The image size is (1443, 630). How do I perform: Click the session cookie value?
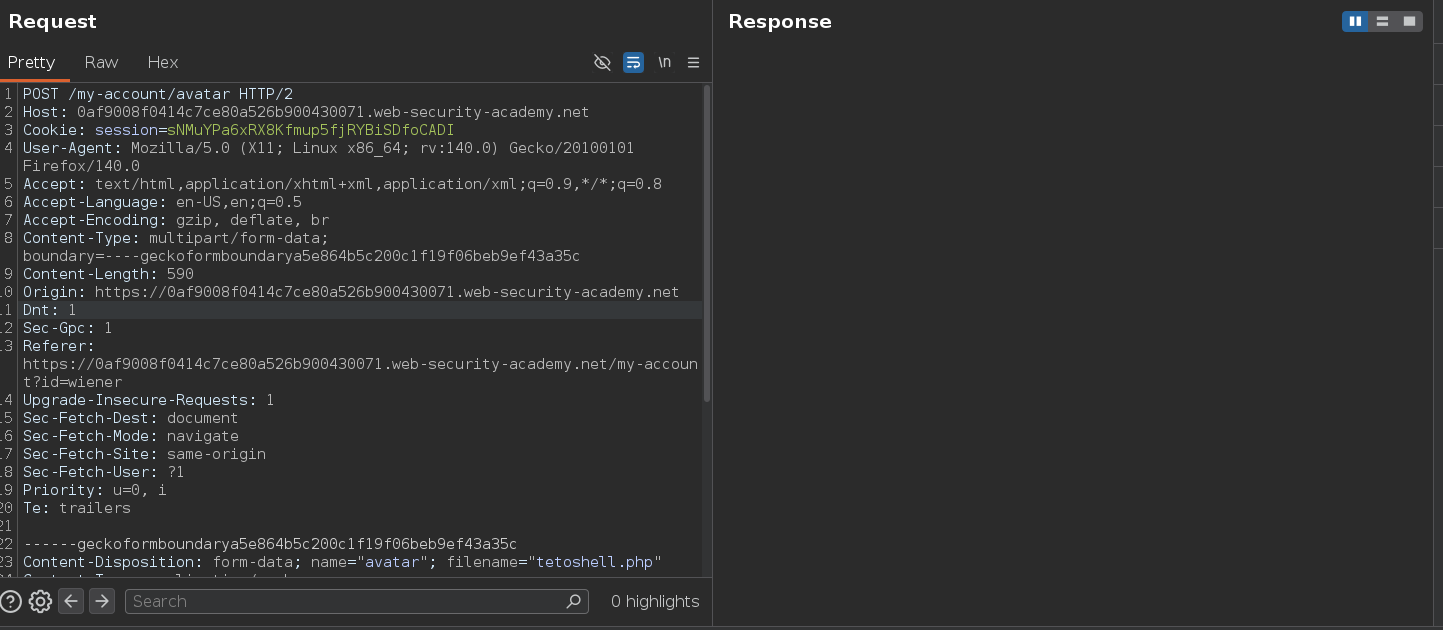click(x=310, y=130)
